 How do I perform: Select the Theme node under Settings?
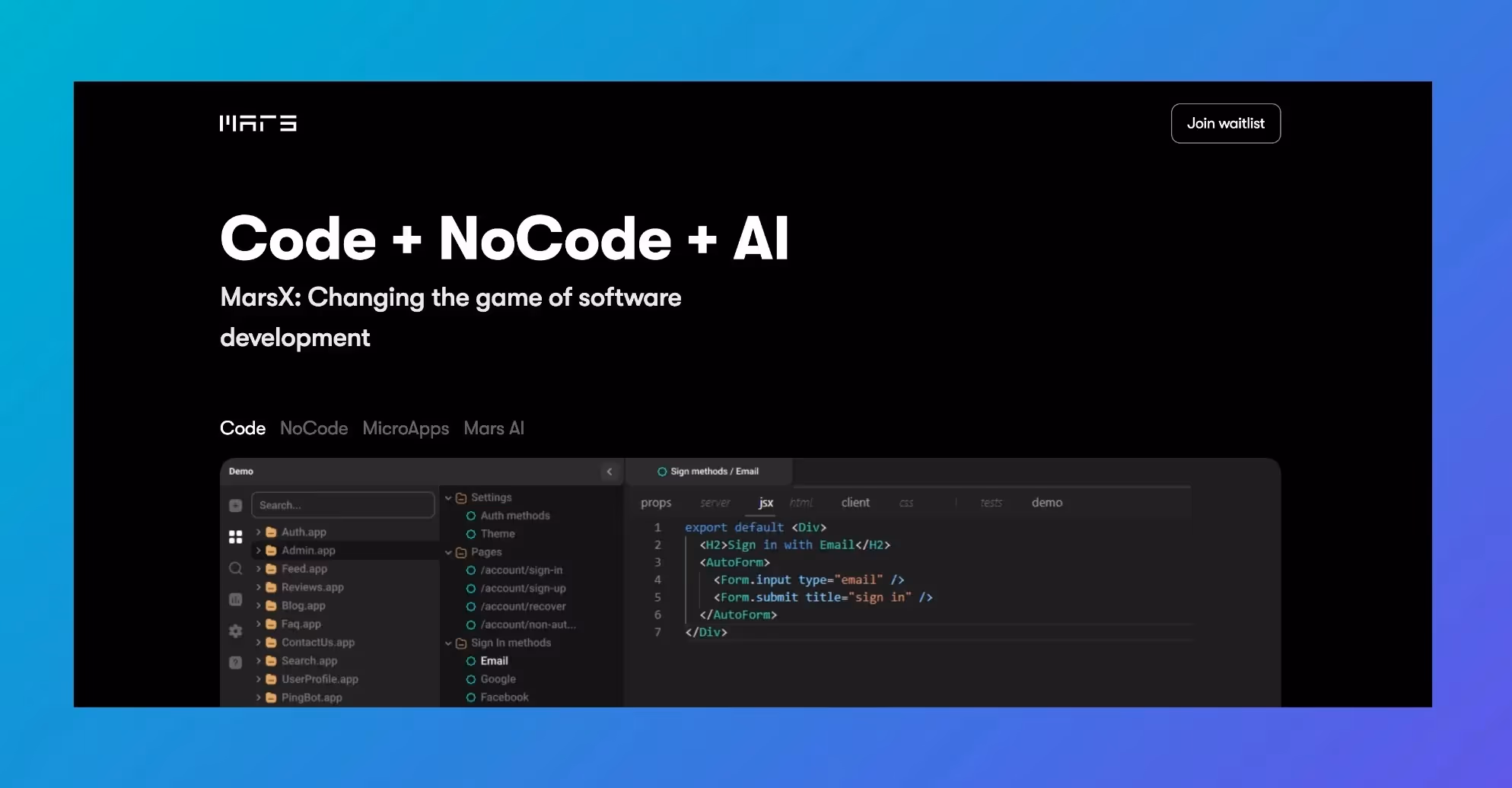tap(498, 534)
